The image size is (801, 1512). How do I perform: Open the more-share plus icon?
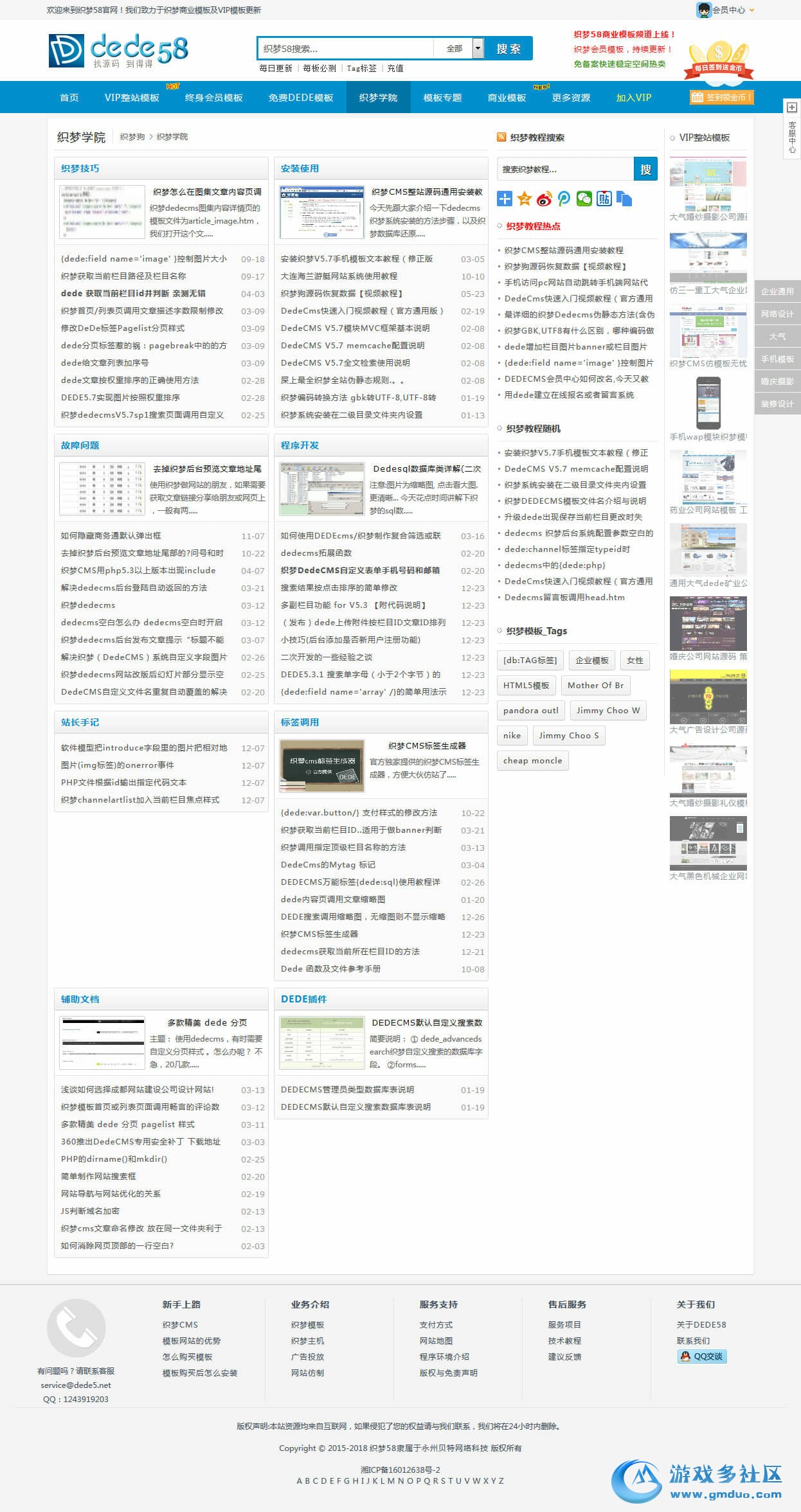point(505,199)
